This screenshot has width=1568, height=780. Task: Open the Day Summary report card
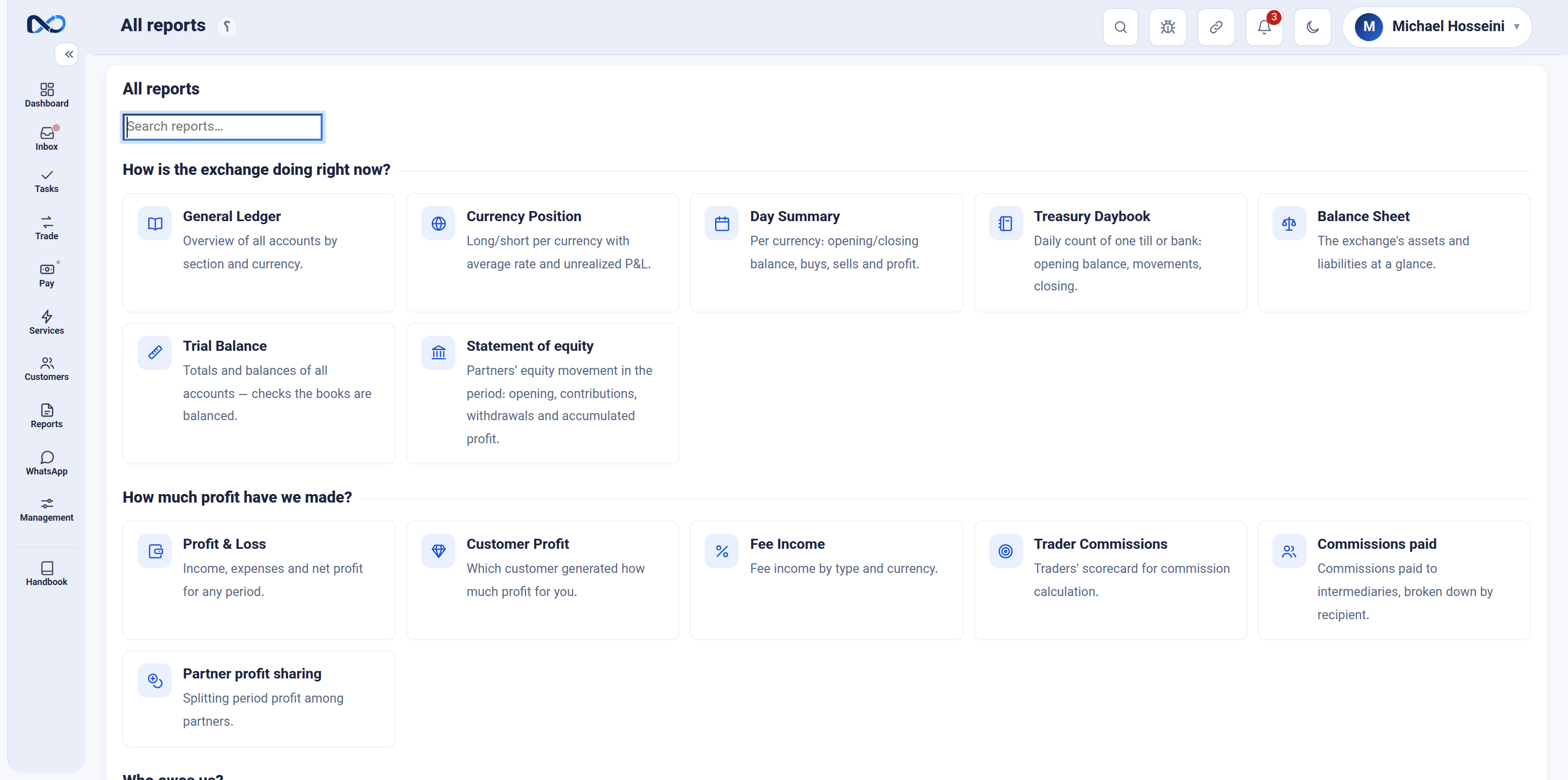[x=826, y=253]
